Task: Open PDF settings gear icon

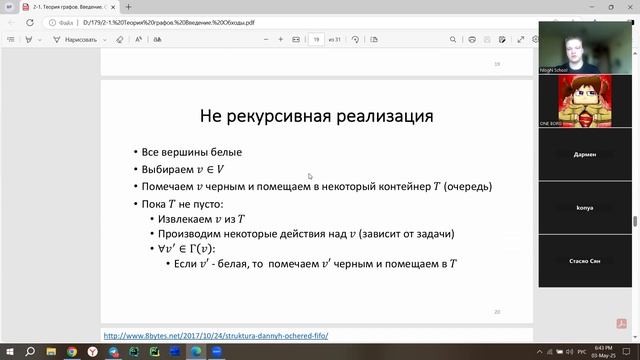Action: click(535, 40)
